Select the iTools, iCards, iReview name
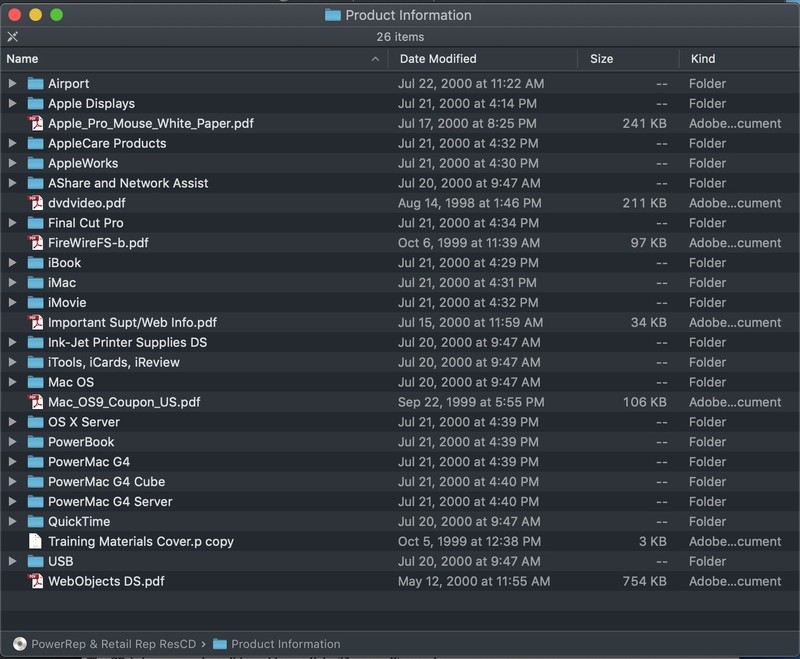 click(x=114, y=362)
